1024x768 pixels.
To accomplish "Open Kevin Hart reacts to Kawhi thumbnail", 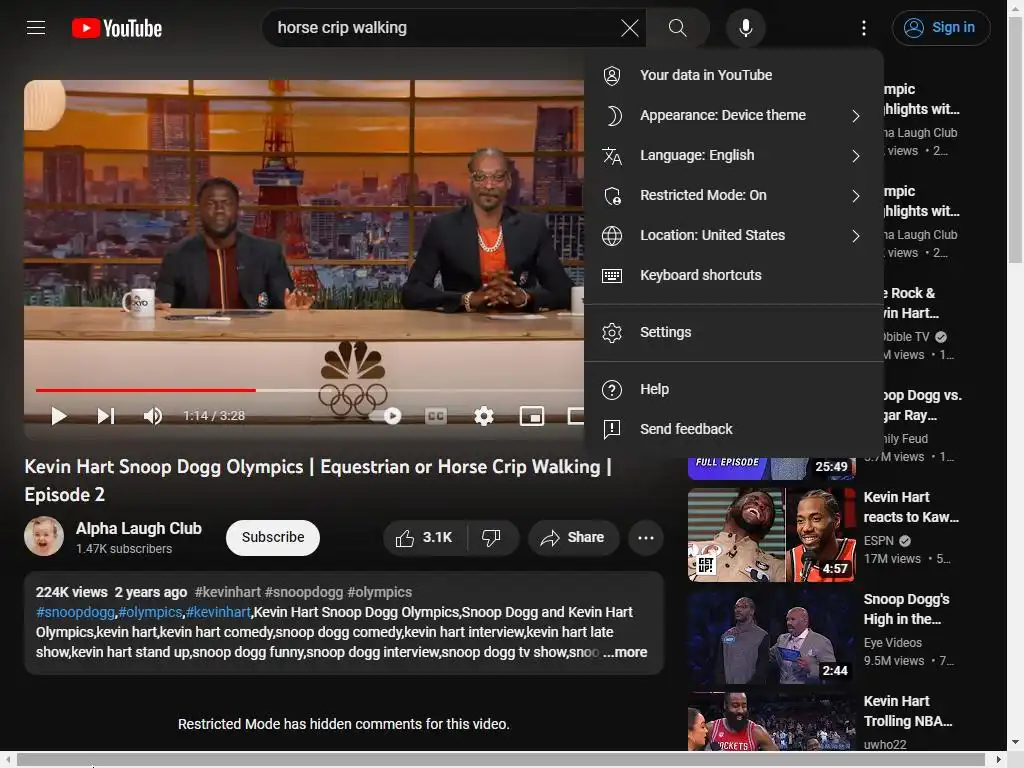I will pyautogui.click(x=771, y=535).
